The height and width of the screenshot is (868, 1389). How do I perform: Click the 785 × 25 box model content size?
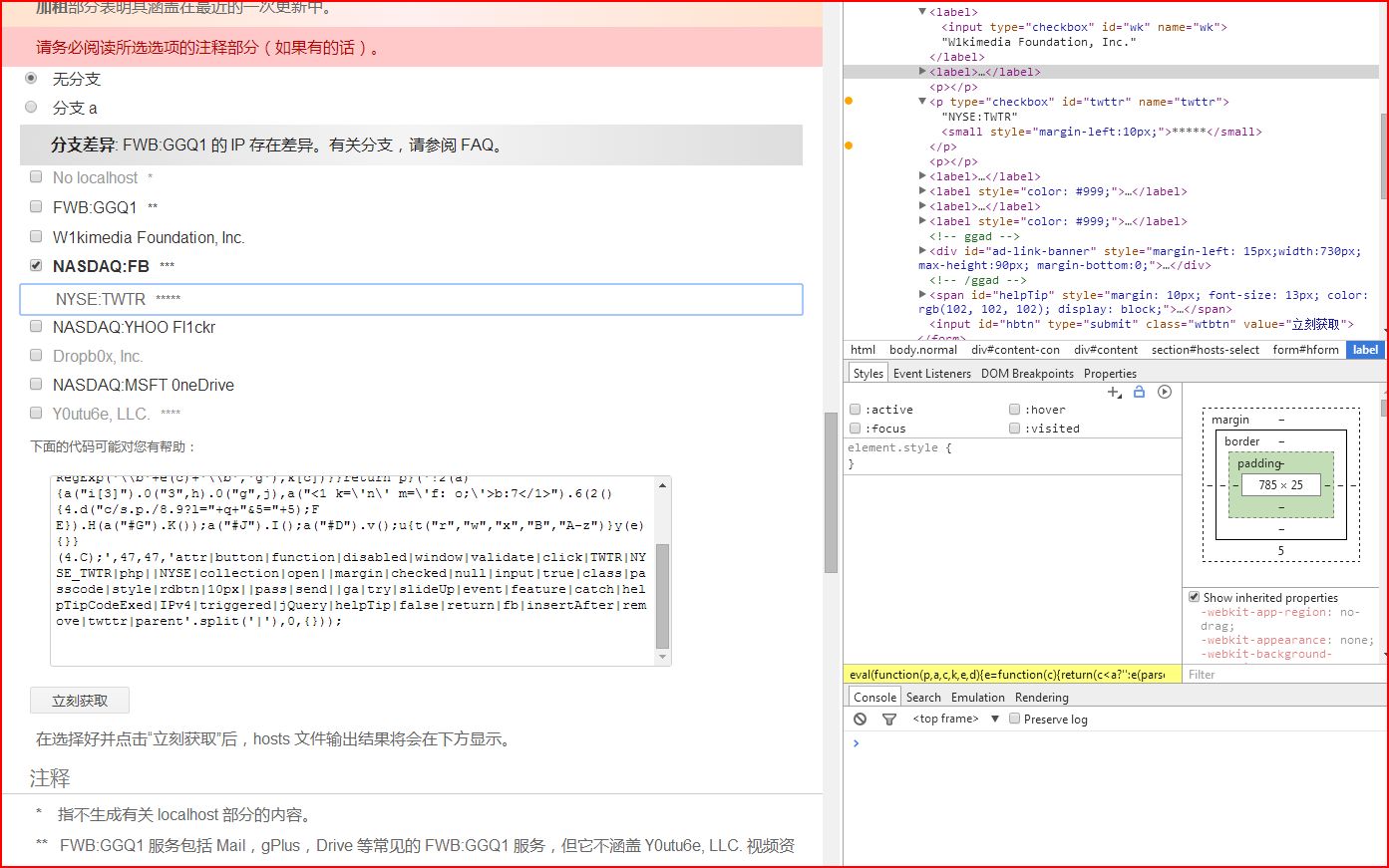tap(1280, 485)
